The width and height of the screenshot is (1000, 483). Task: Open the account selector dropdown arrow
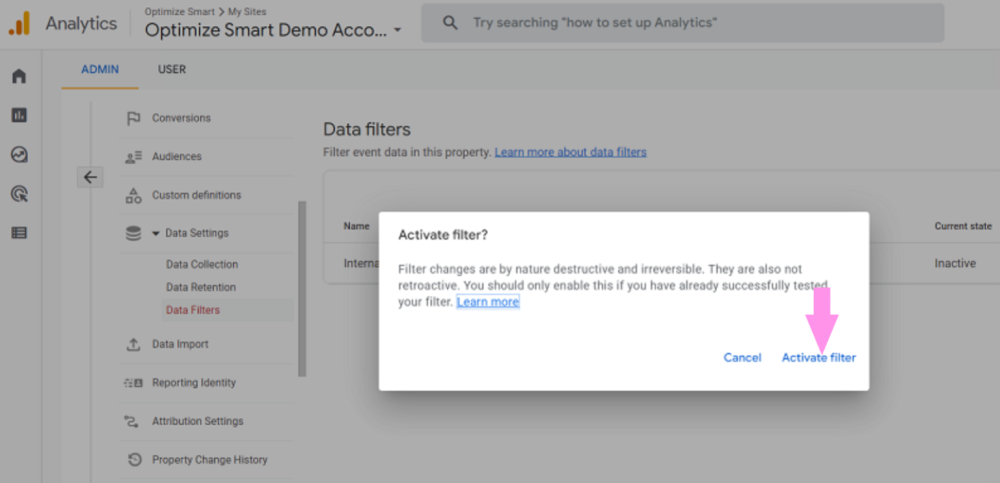point(397,30)
